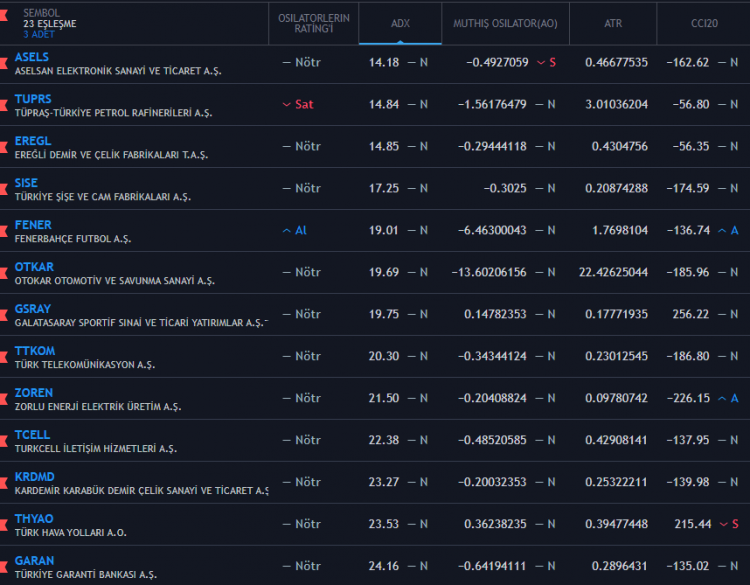Open the GSRAY symbol link
Screen dimensions: 750x585
[33, 309]
